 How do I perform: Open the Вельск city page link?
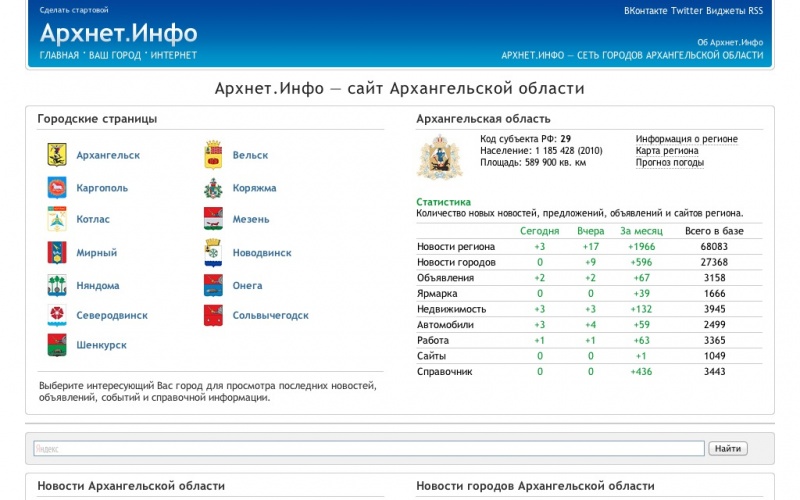[250, 155]
